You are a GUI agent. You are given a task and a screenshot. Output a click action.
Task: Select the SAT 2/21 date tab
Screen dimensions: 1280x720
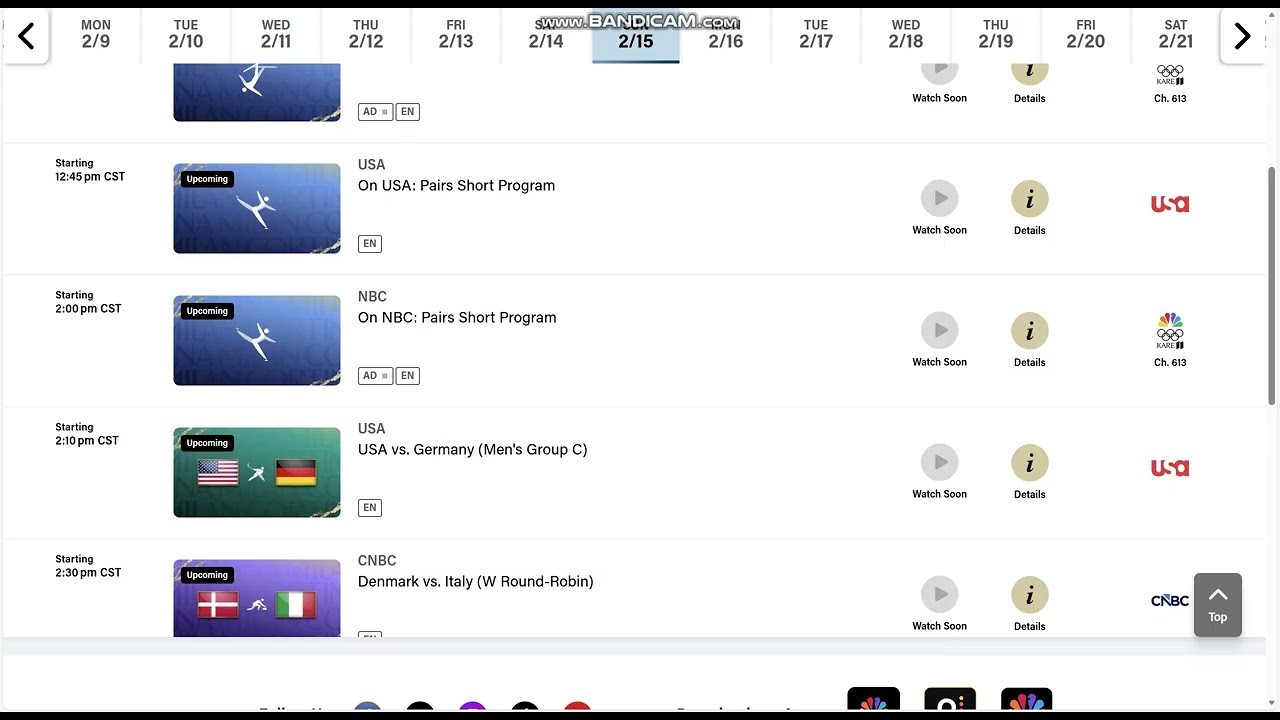click(1176, 35)
